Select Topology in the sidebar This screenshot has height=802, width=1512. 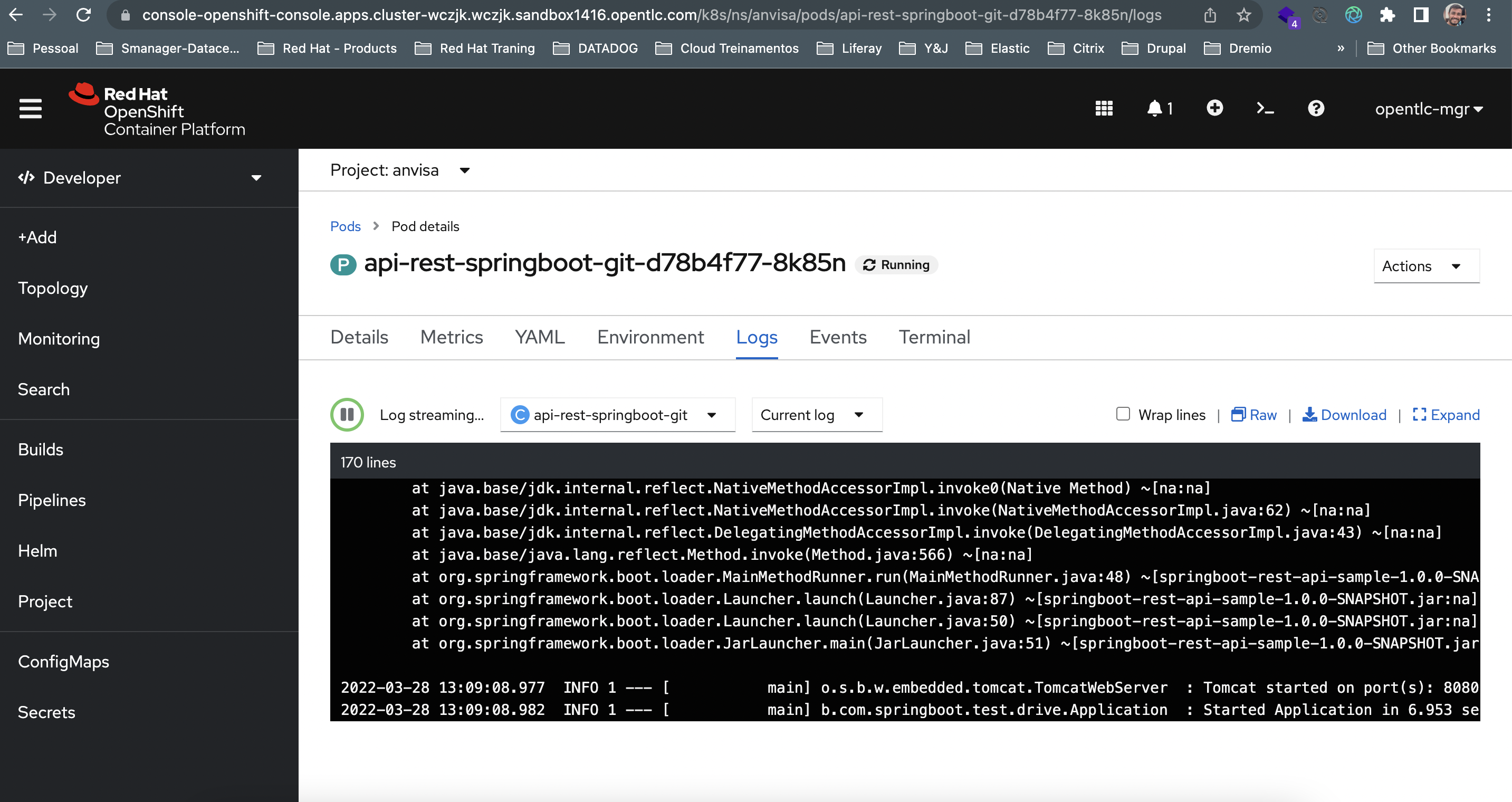click(53, 288)
